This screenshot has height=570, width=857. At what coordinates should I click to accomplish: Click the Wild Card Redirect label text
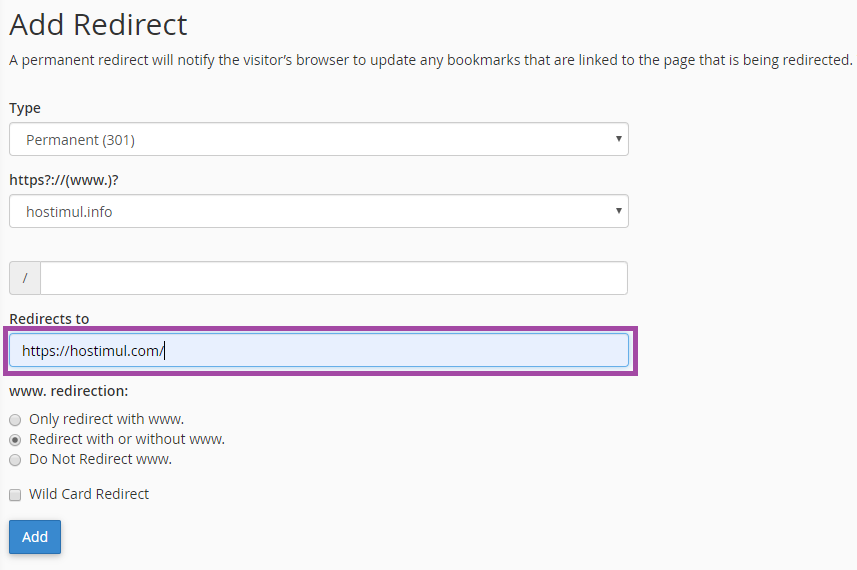(89, 494)
